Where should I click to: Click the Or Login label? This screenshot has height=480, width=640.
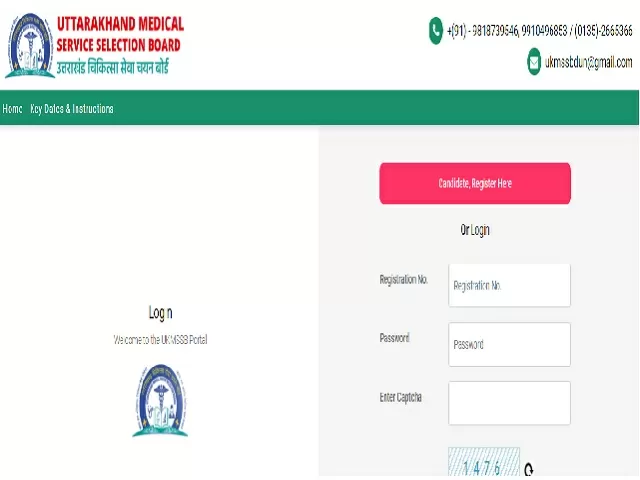coord(475,230)
